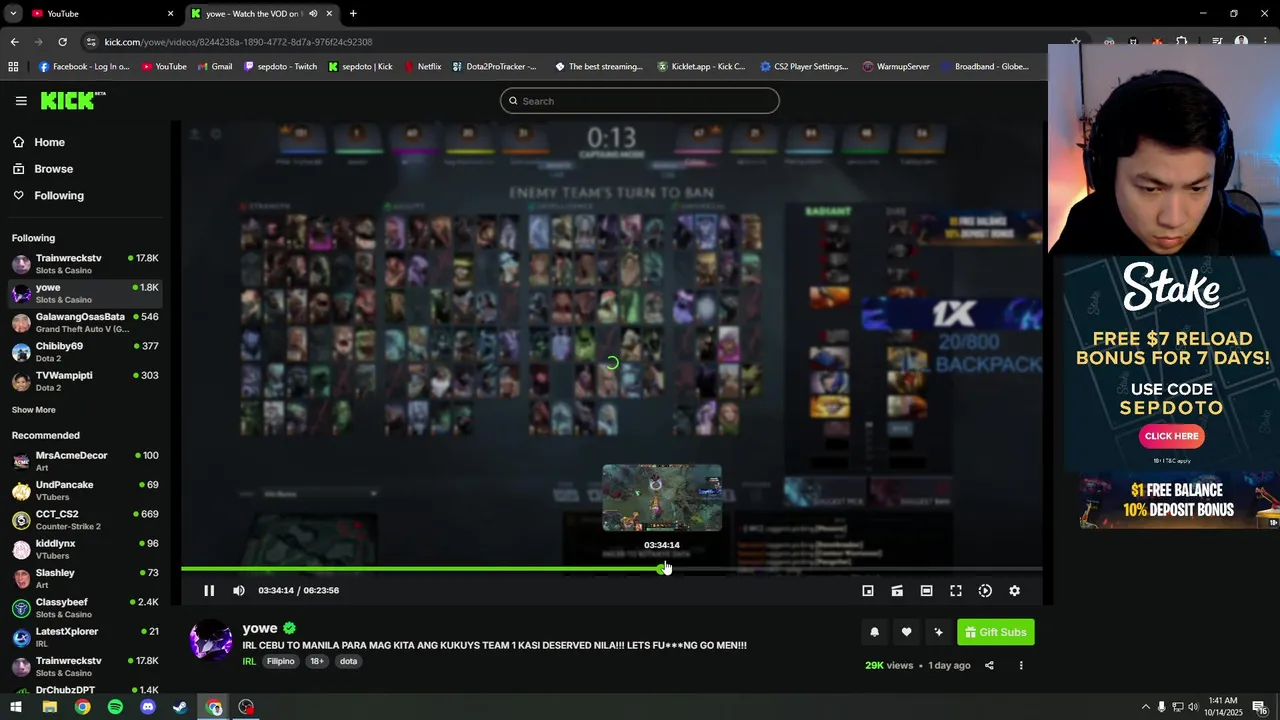The image size is (1280, 720).
Task: Open Spotify from the taskbar
Action: 115,707
